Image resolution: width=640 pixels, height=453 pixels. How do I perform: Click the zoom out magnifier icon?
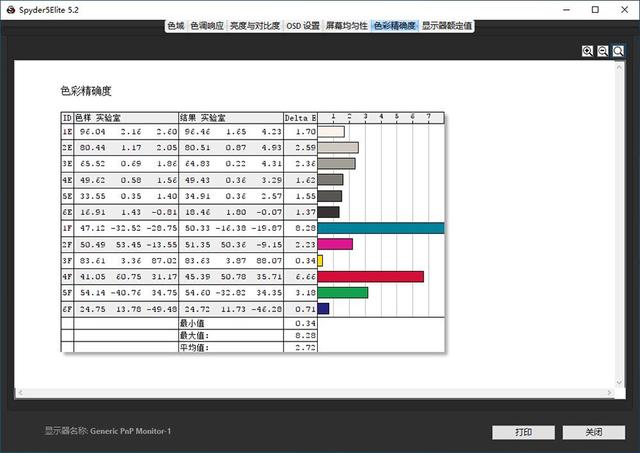click(x=603, y=51)
